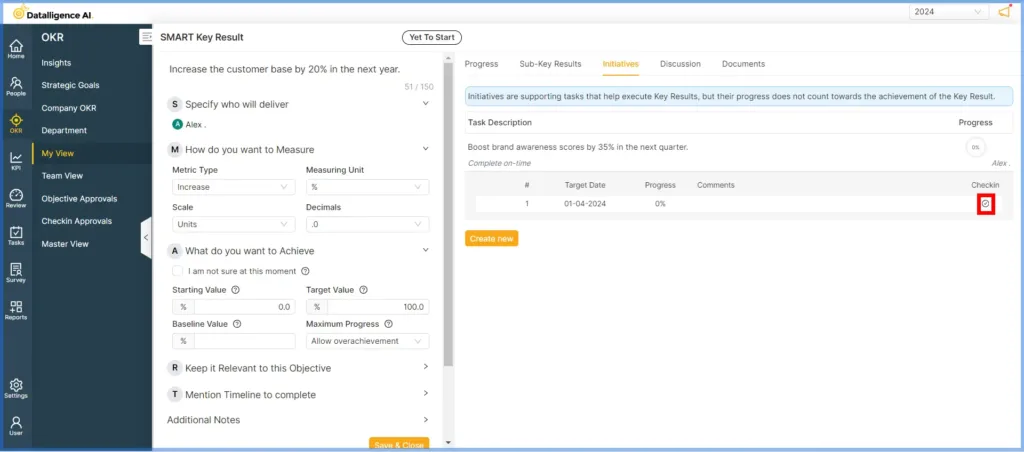This screenshot has width=1024, height=452.
Task: Click the checkin icon for initiative row 1
Action: 985,204
